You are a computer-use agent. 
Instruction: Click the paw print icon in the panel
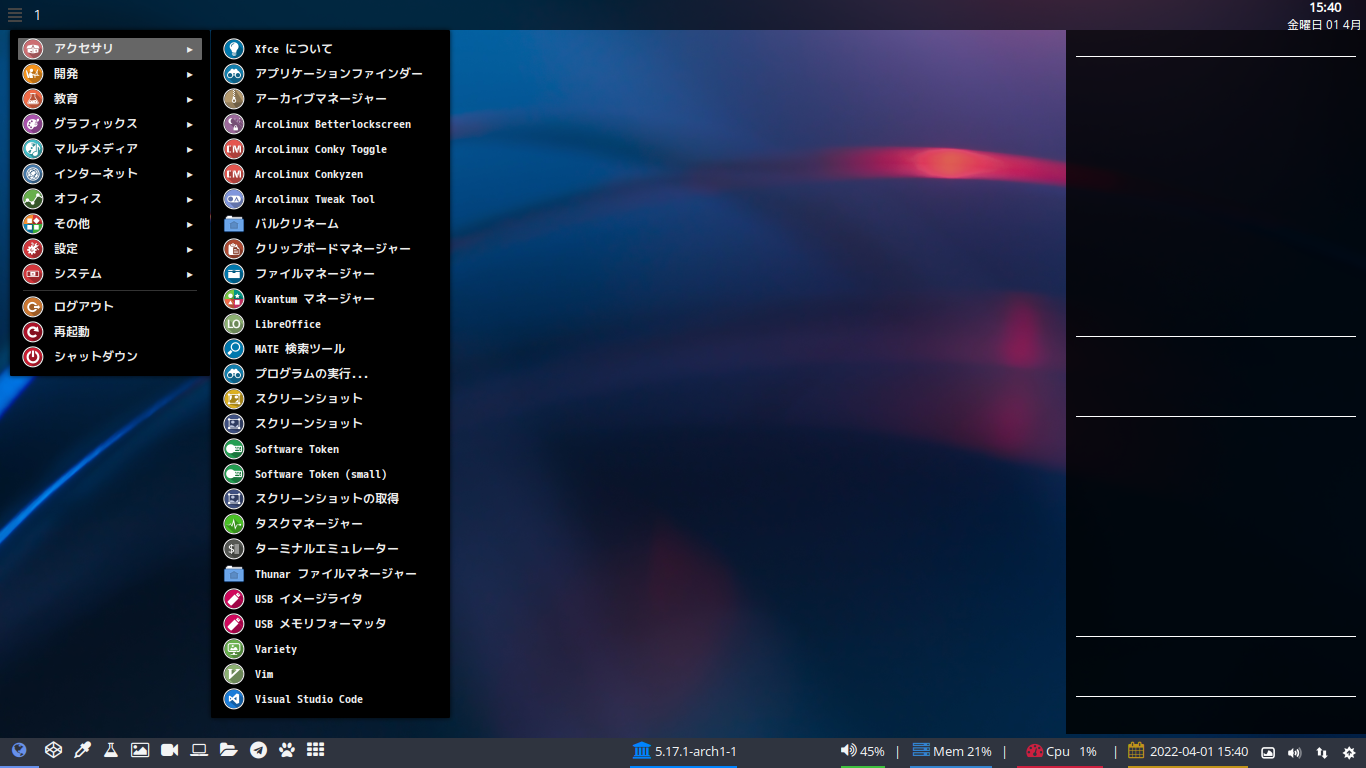[287, 750]
